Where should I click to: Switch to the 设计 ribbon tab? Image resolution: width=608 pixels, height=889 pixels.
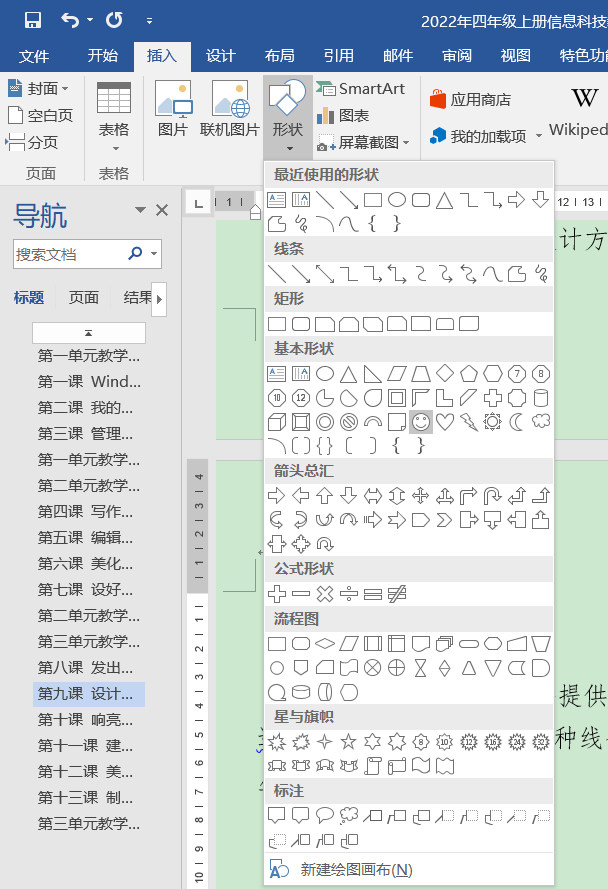pyautogui.click(x=220, y=56)
